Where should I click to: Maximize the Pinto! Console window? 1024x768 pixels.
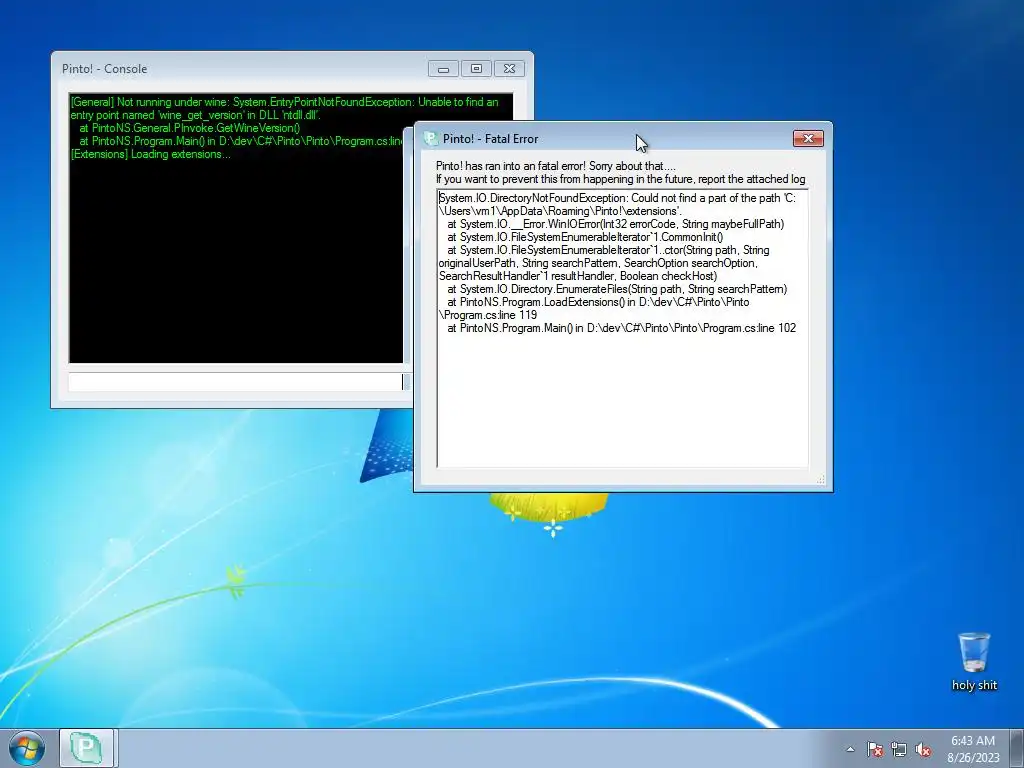(476, 69)
